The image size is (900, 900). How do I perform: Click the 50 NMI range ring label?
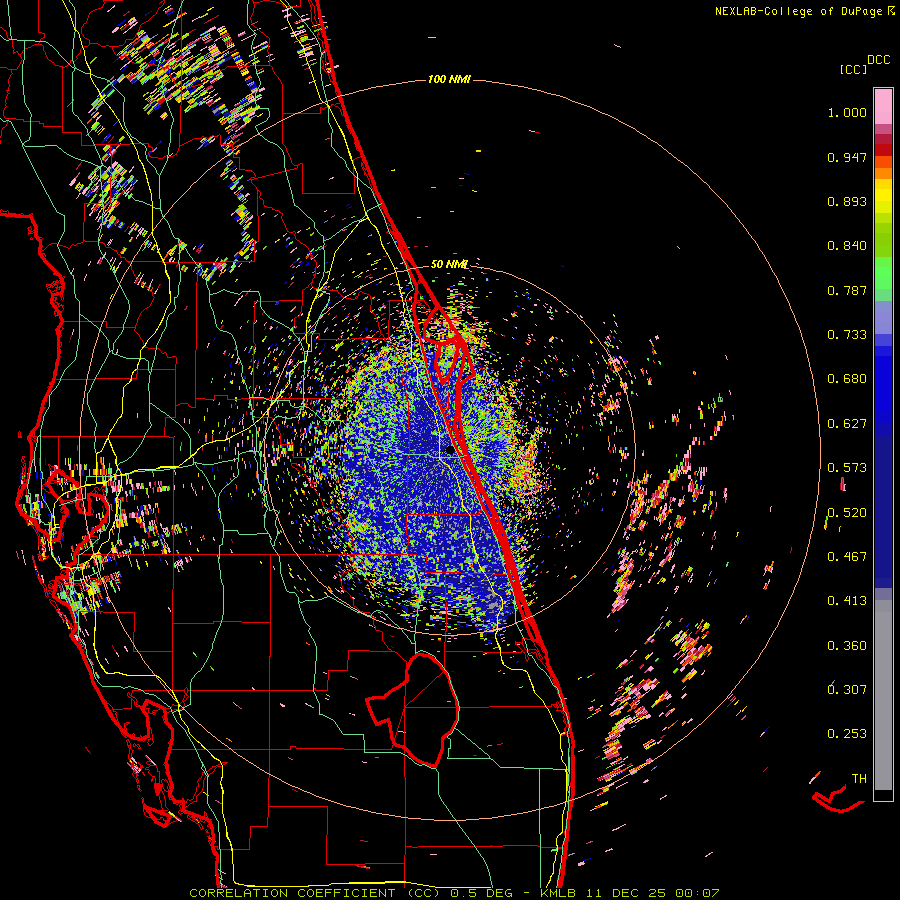[x=449, y=264]
